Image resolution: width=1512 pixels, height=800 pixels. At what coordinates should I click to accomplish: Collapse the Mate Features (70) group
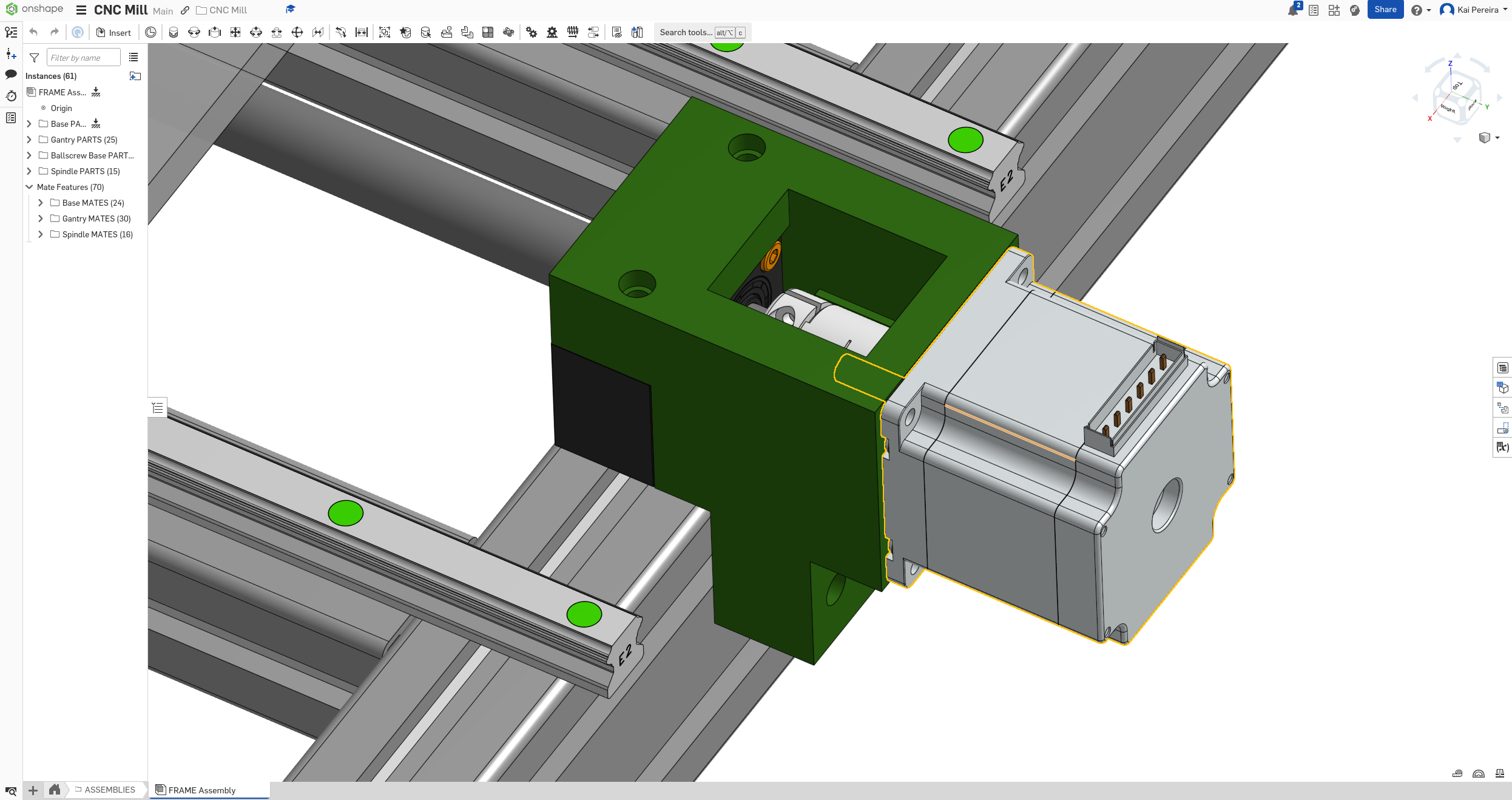coord(29,187)
